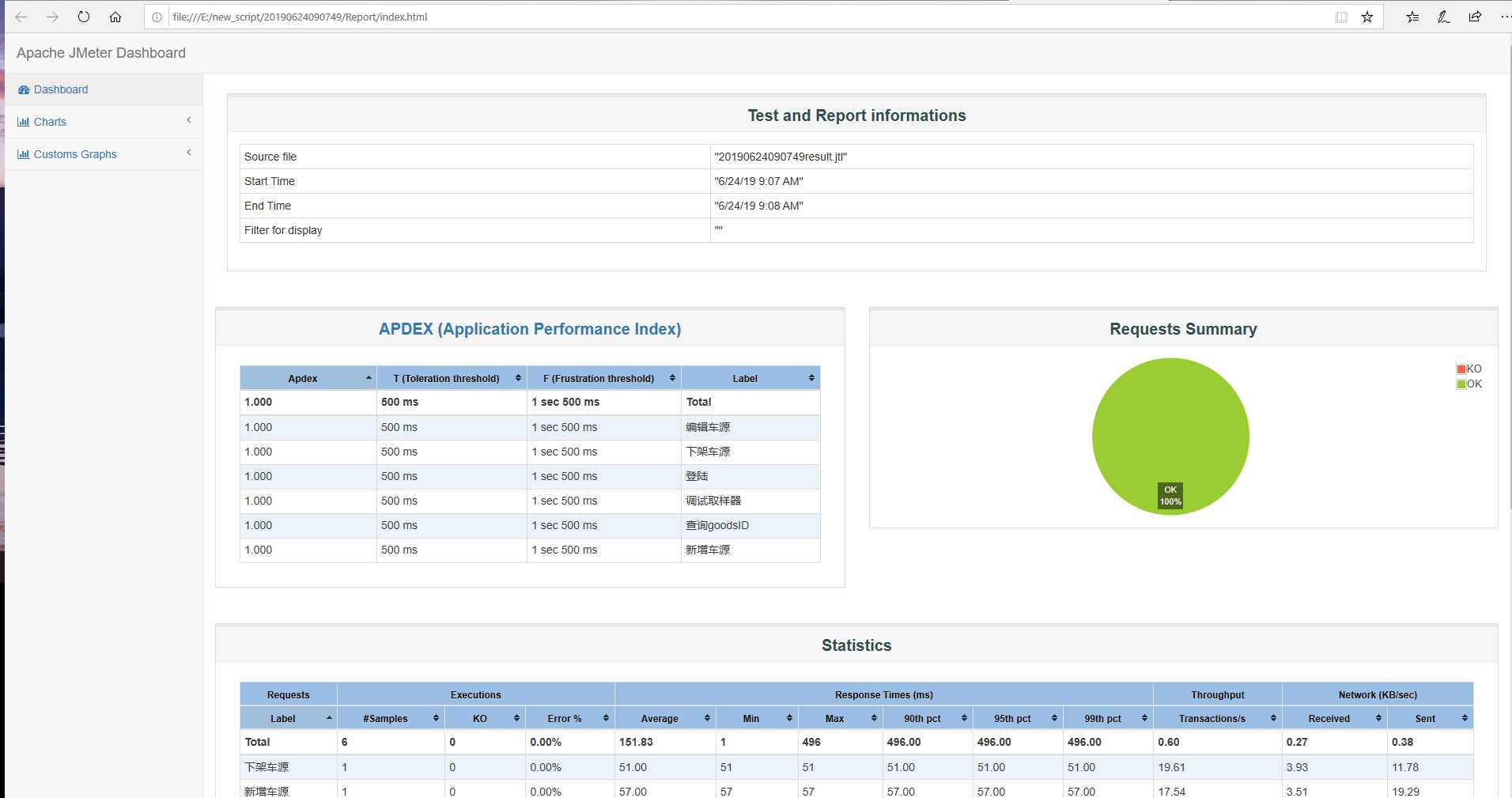Image resolution: width=1512 pixels, height=798 pixels.
Task: Click the 新增车源 row in Statistics table
Action: coord(856,791)
